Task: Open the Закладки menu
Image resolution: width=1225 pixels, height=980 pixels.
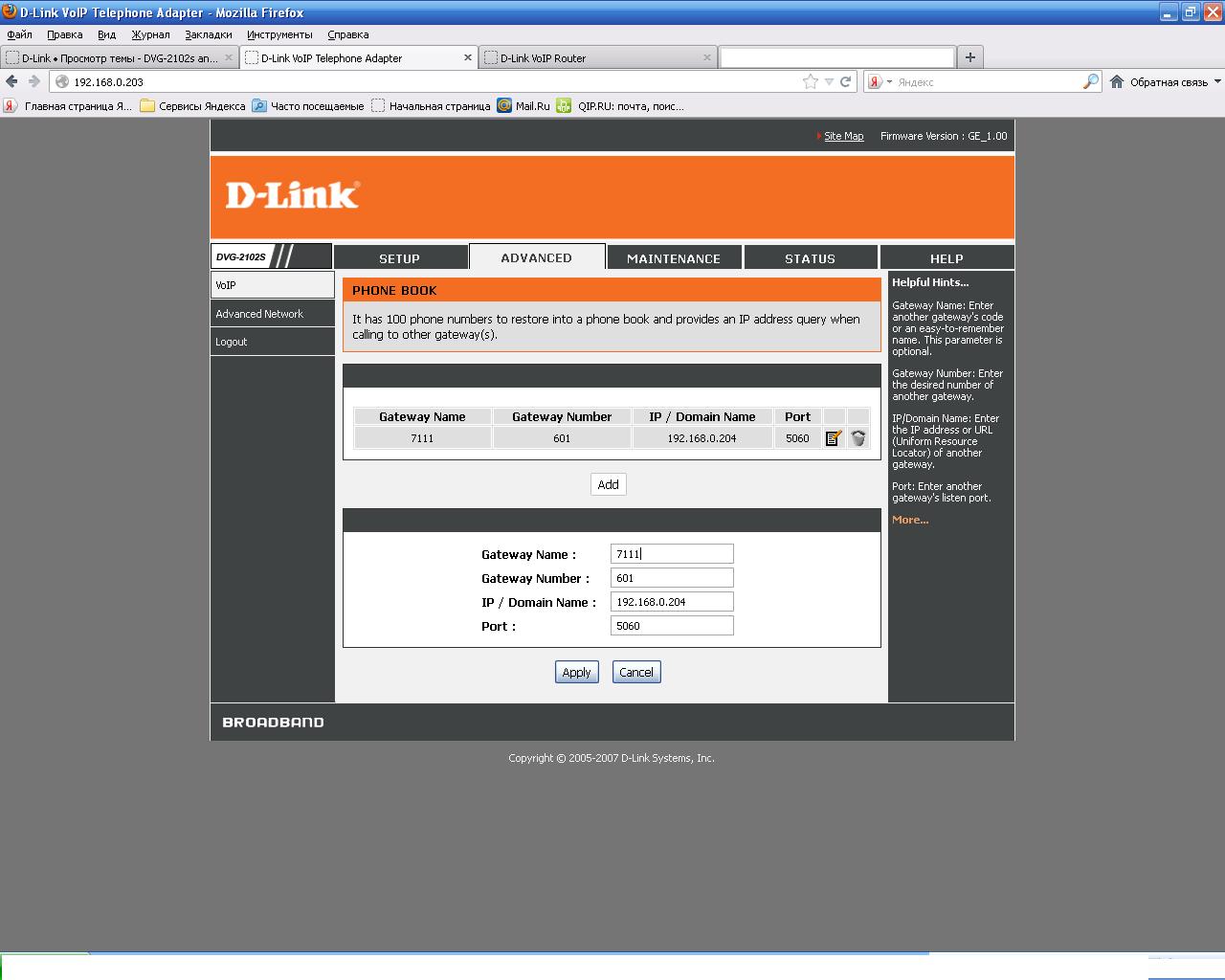Action: click(209, 34)
